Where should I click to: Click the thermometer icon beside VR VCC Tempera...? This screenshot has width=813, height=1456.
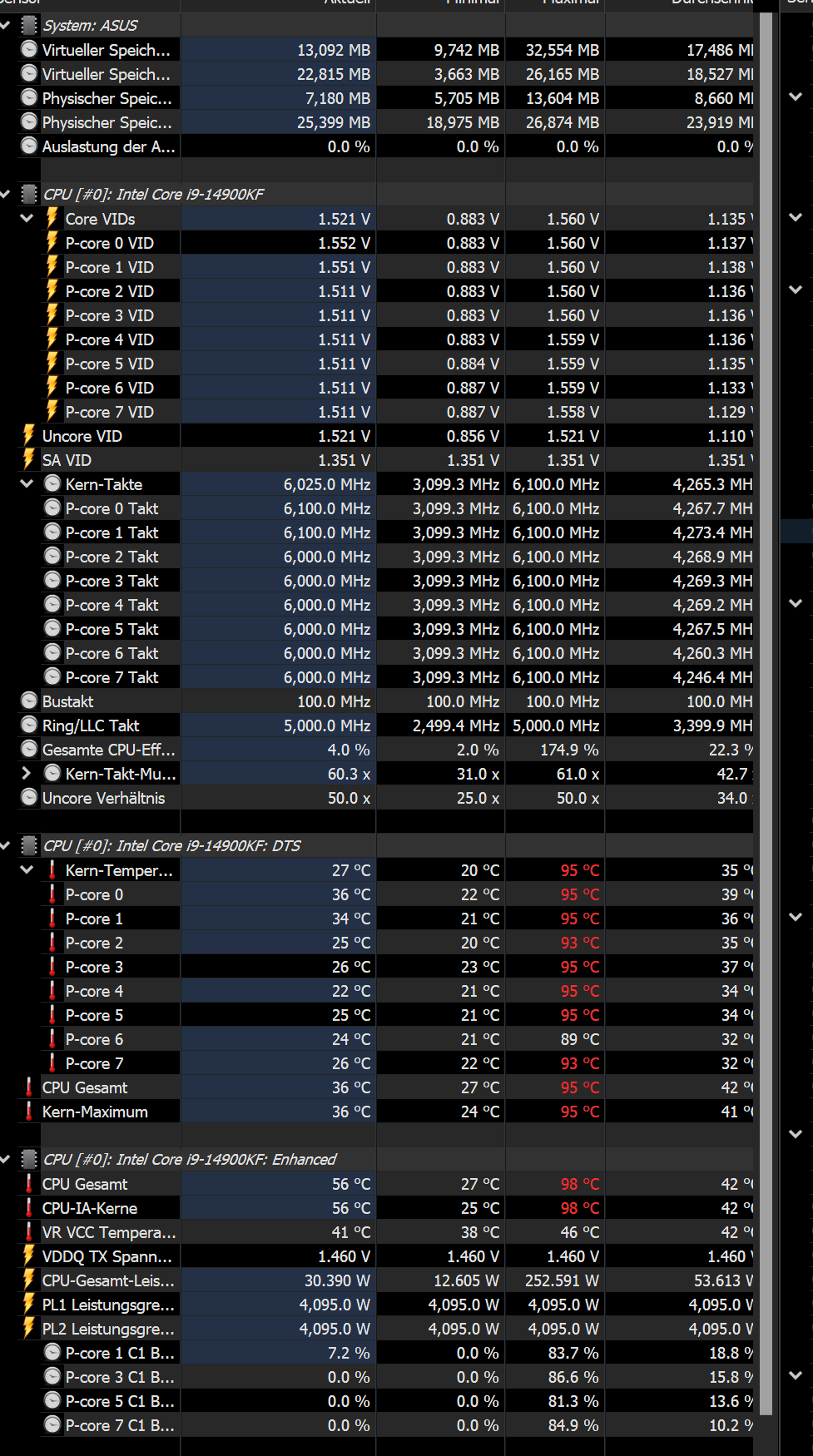[29, 1231]
